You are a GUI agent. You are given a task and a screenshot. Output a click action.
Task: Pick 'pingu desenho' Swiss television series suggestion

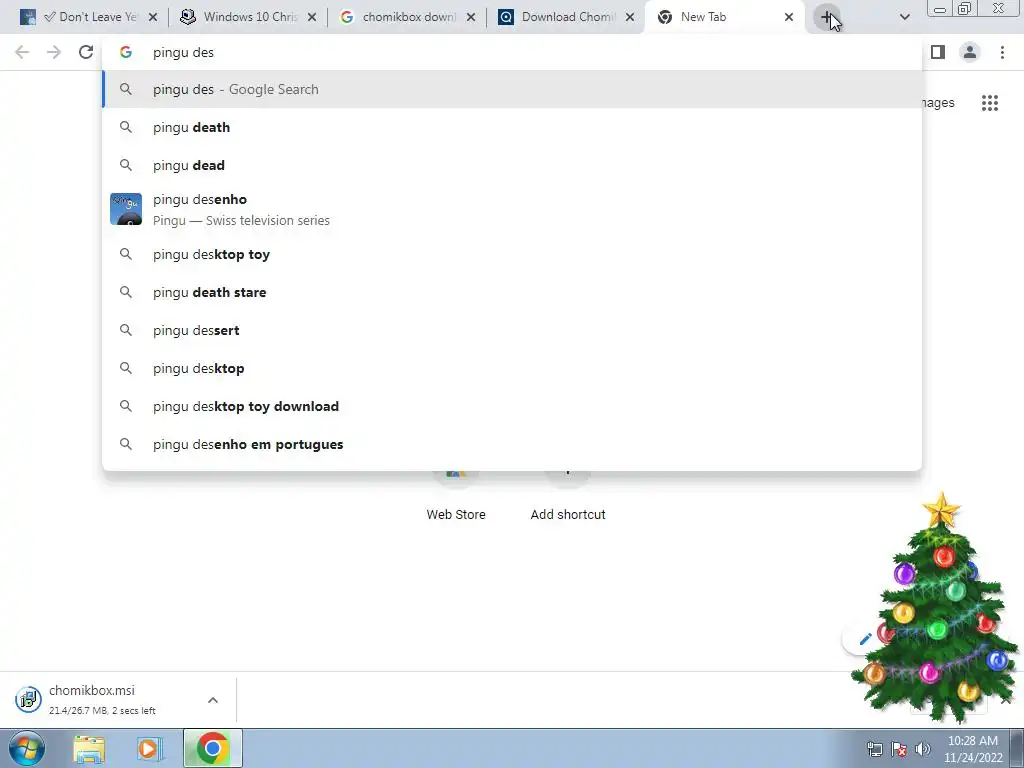click(x=512, y=210)
